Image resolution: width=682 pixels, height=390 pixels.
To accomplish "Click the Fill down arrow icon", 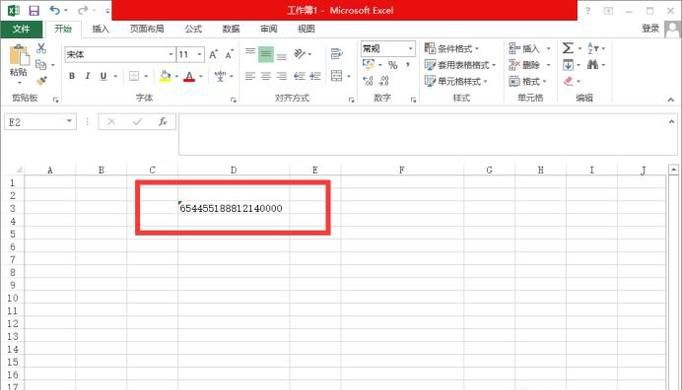I will (568, 65).
